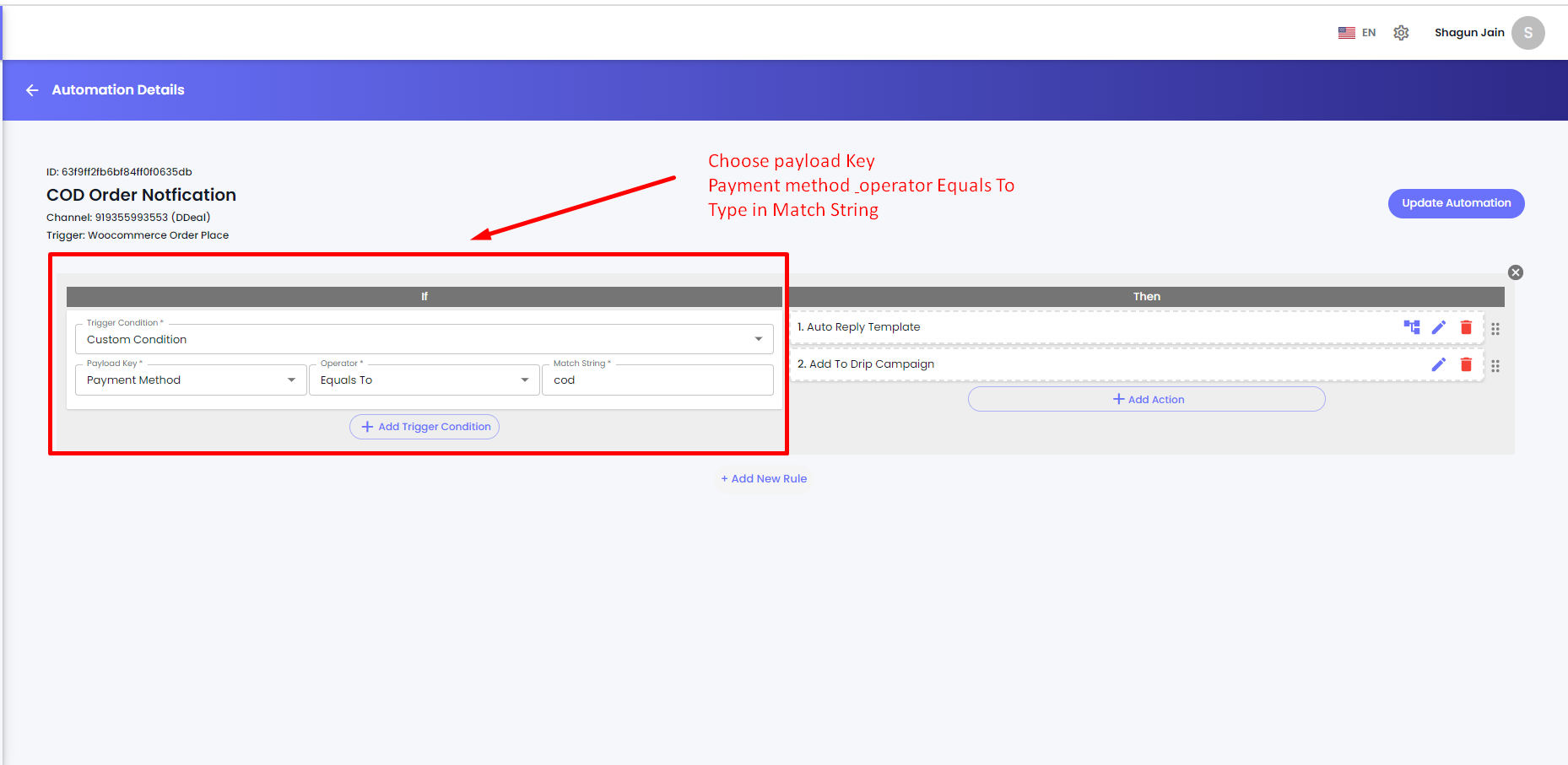Open the Operator dropdown
The height and width of the screenshot is (765, 1568).
coord(424,380)
